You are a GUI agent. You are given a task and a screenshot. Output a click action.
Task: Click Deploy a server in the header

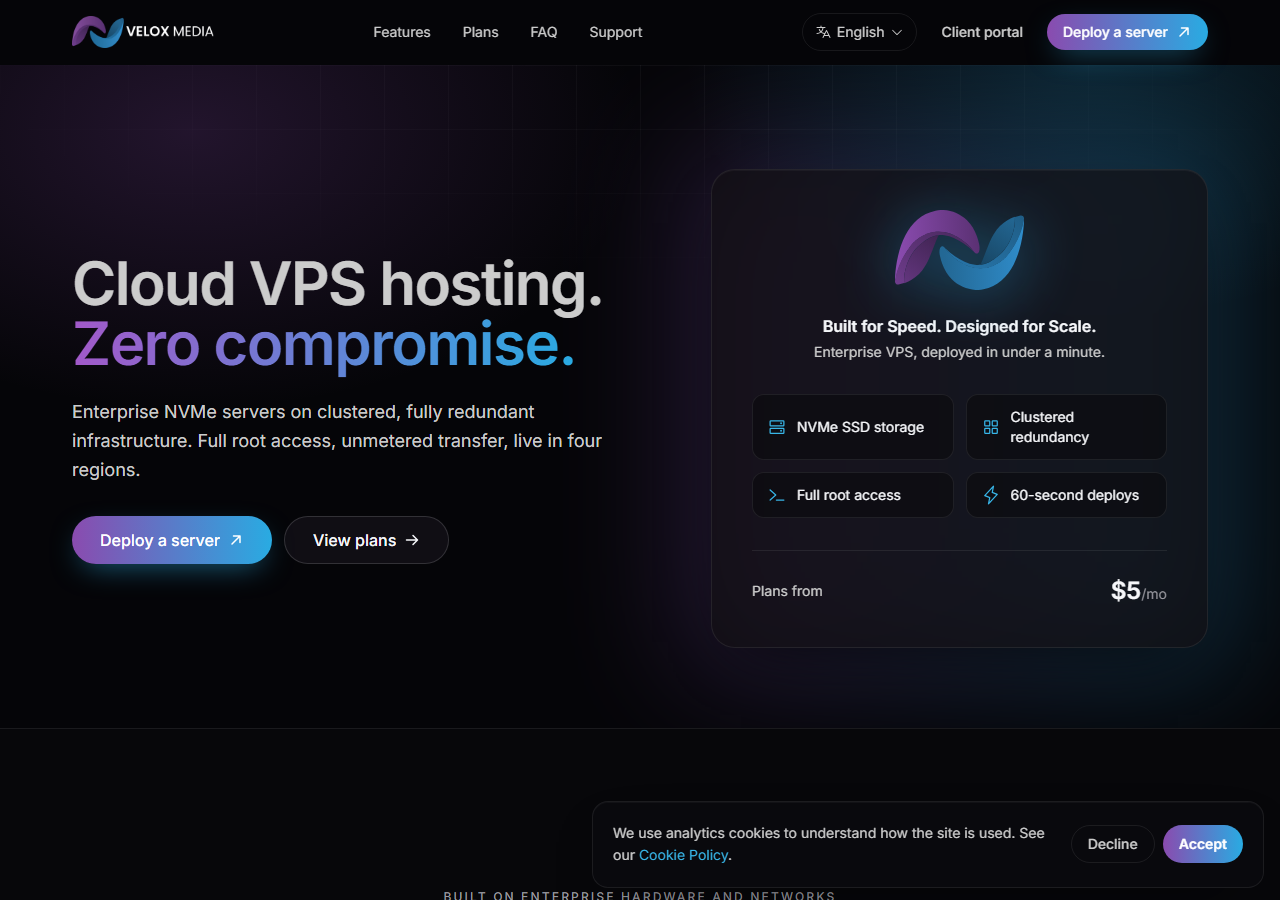click(1127, 32)
